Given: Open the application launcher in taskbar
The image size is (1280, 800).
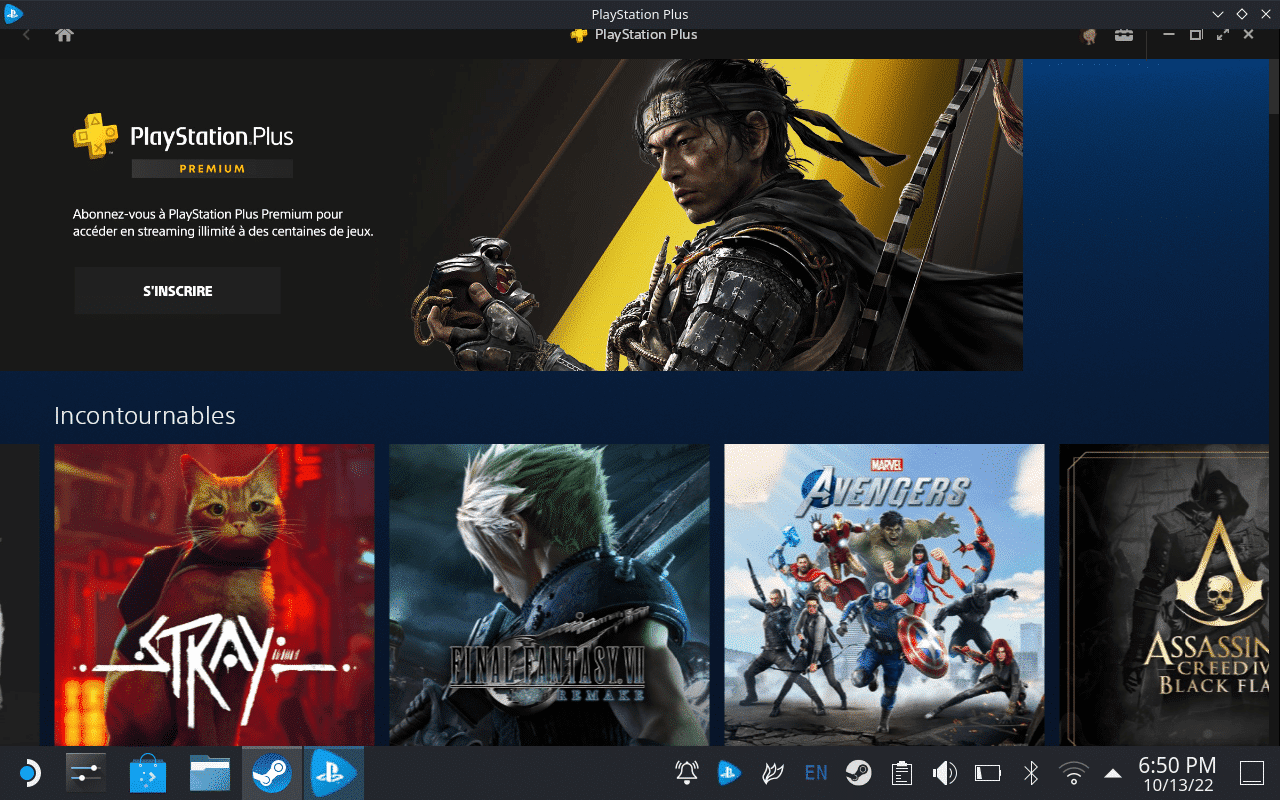Looking at the screenshot, I should point(29,772).
